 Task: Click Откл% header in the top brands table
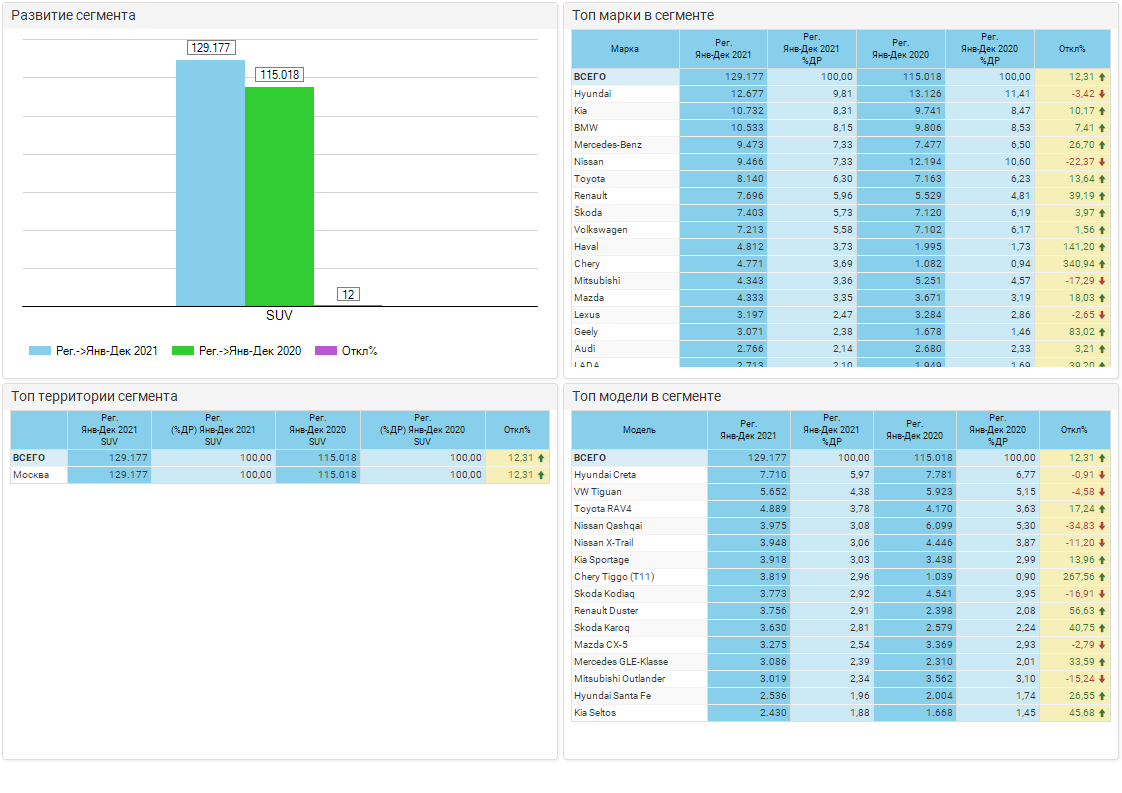pos(1072,49)
